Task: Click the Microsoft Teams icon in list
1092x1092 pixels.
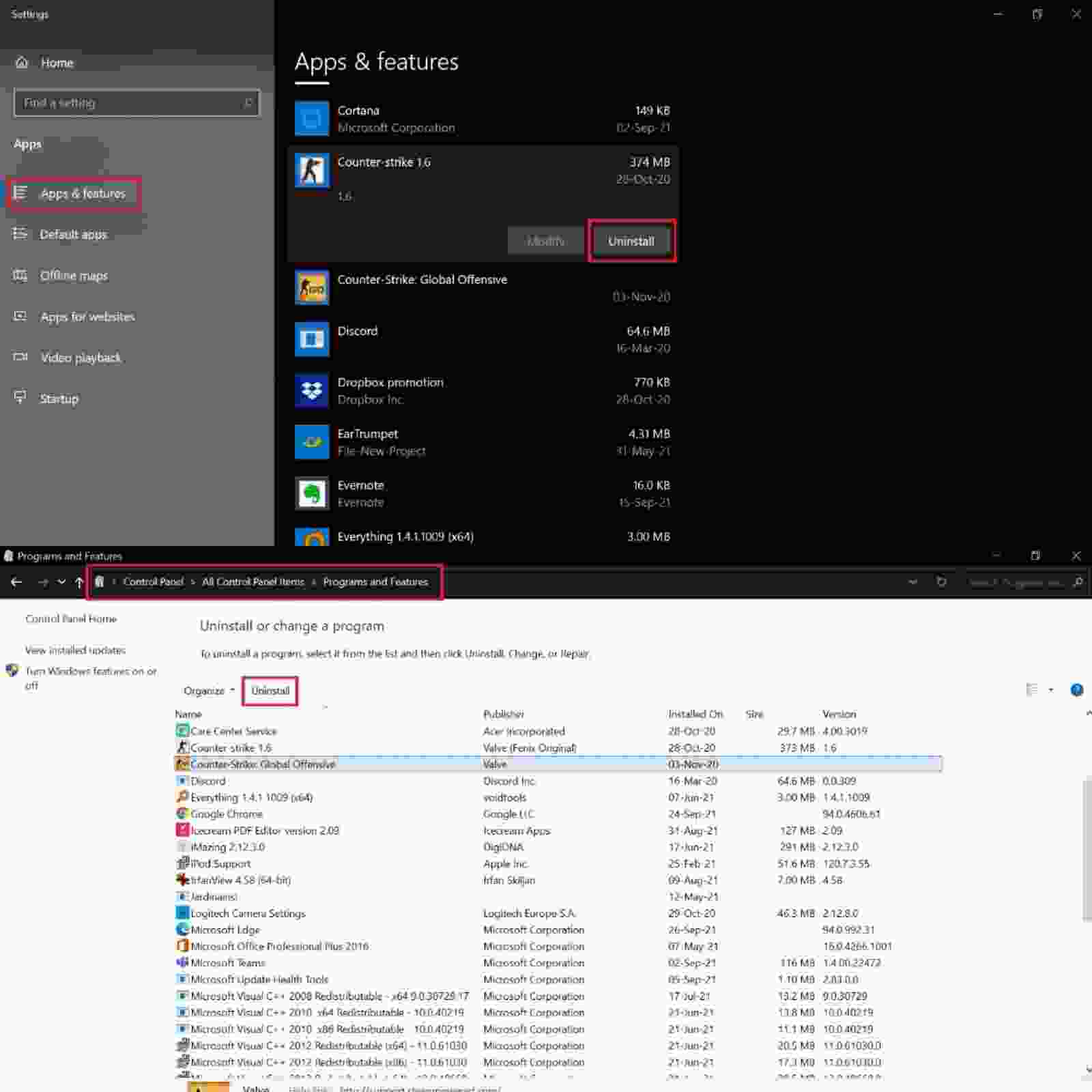Action: click(182, 962)
